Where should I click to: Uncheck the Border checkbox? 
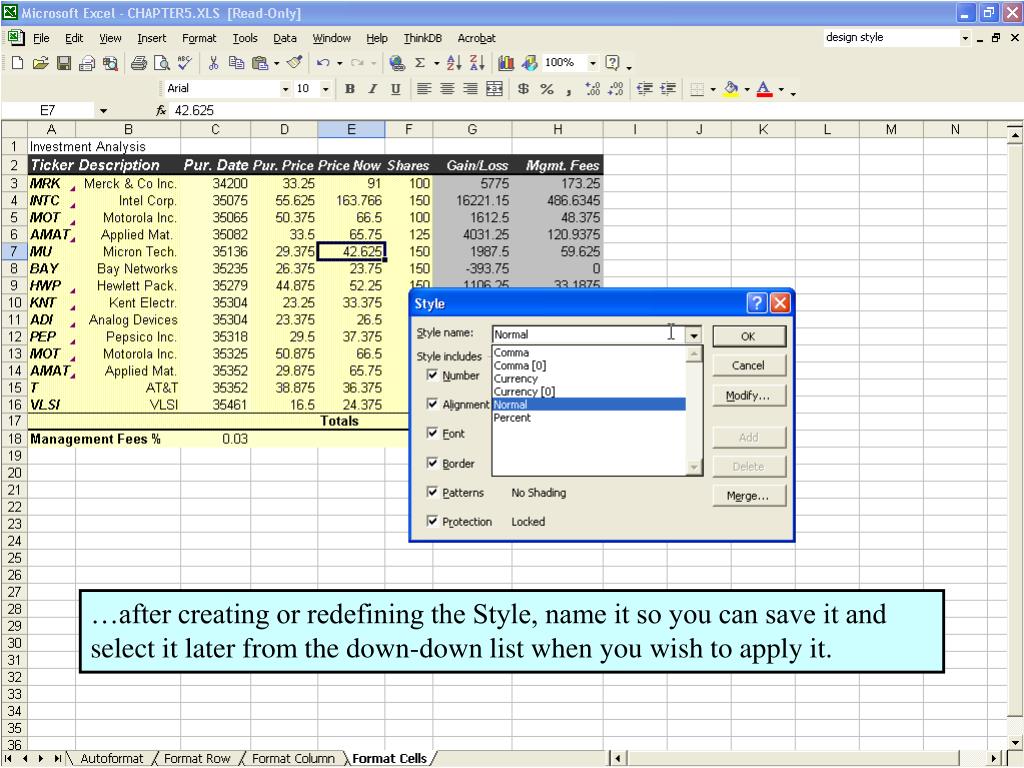click(x=432, y=463)
